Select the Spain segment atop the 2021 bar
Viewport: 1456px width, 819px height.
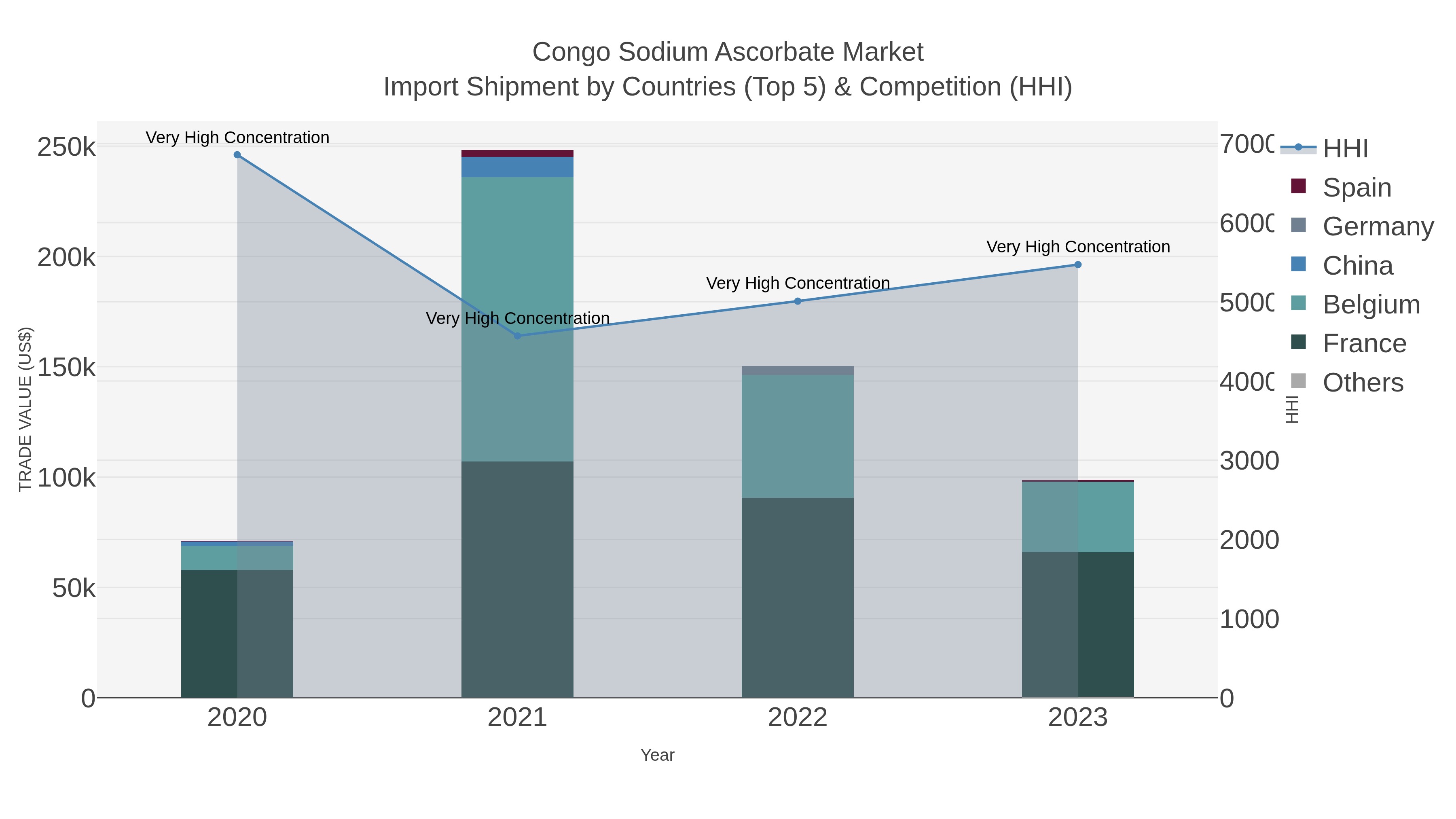tap(517, 154)
